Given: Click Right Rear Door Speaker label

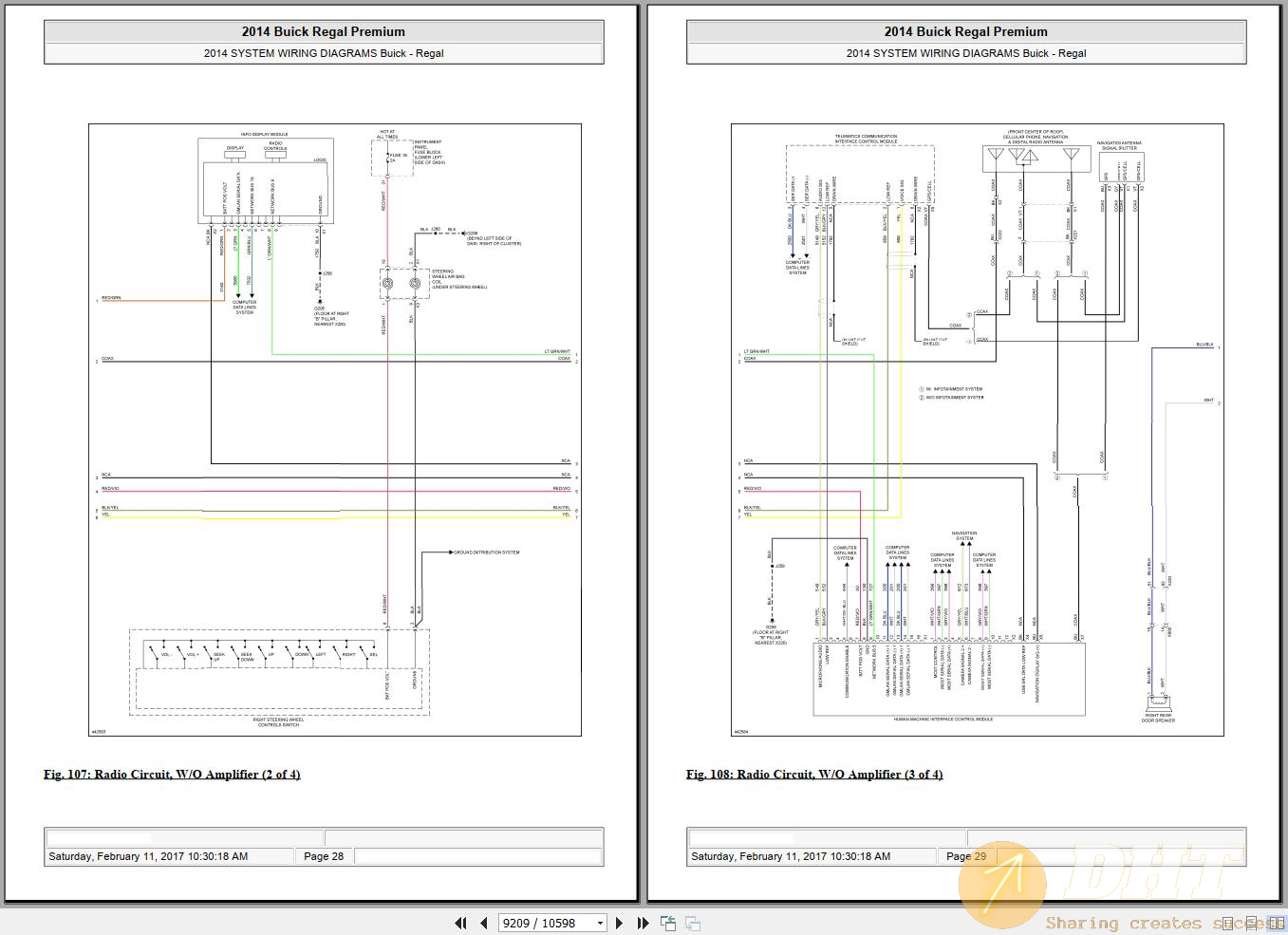Looking at the screenshot, I should click(x=1159, y=719).
